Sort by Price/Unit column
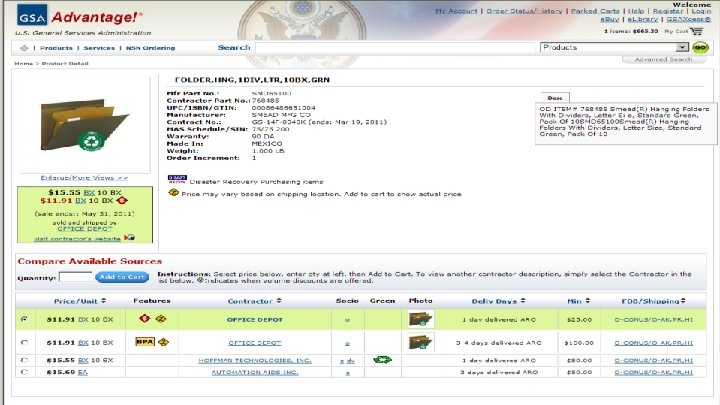 pos(80,301)
